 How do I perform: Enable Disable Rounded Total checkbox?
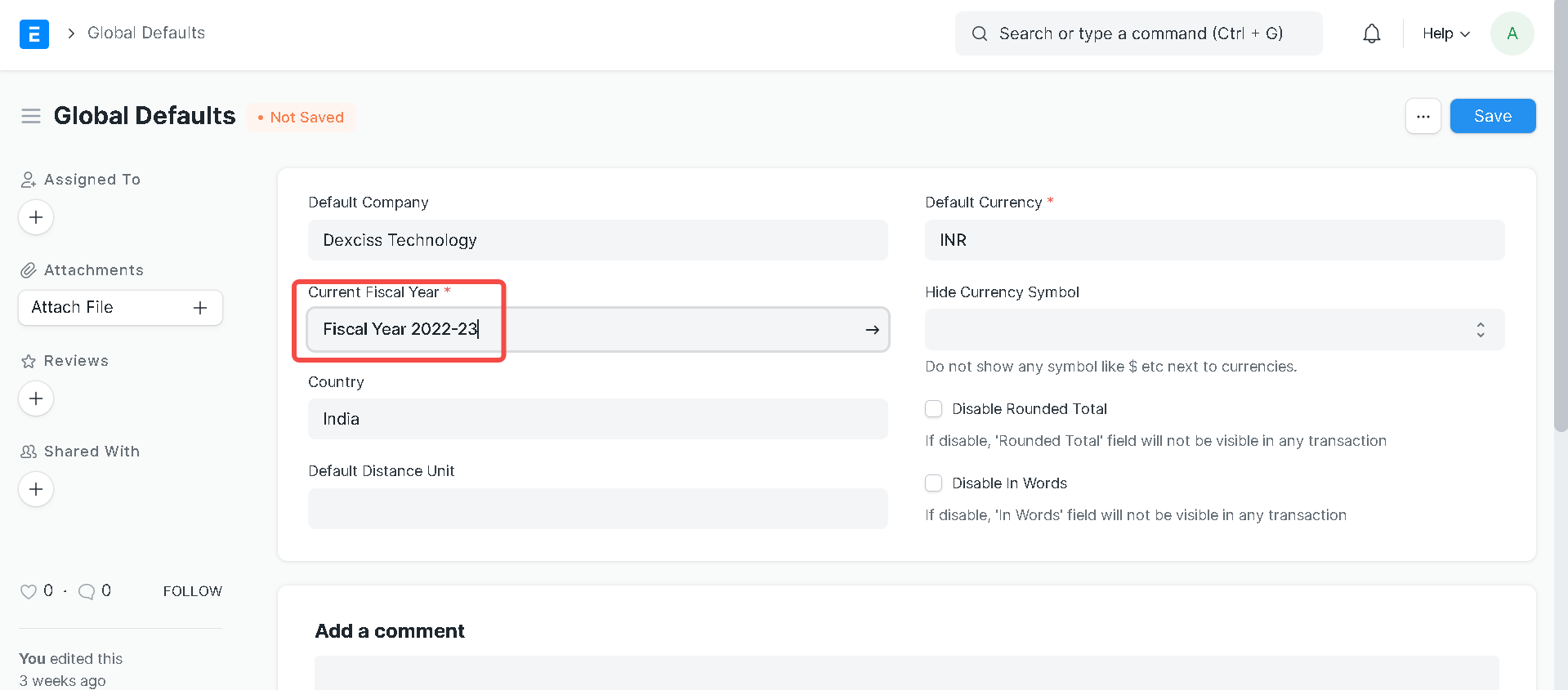point(933,409)
